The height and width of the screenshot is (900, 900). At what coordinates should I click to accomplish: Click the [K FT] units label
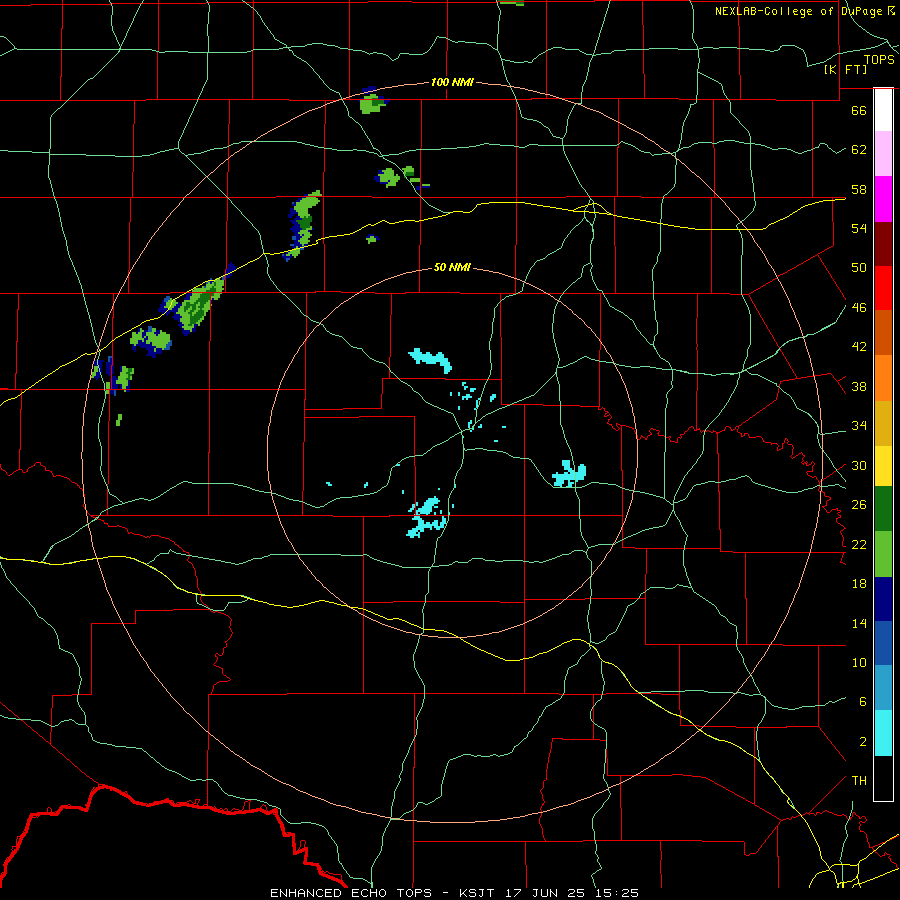click(x=845, y=69)
